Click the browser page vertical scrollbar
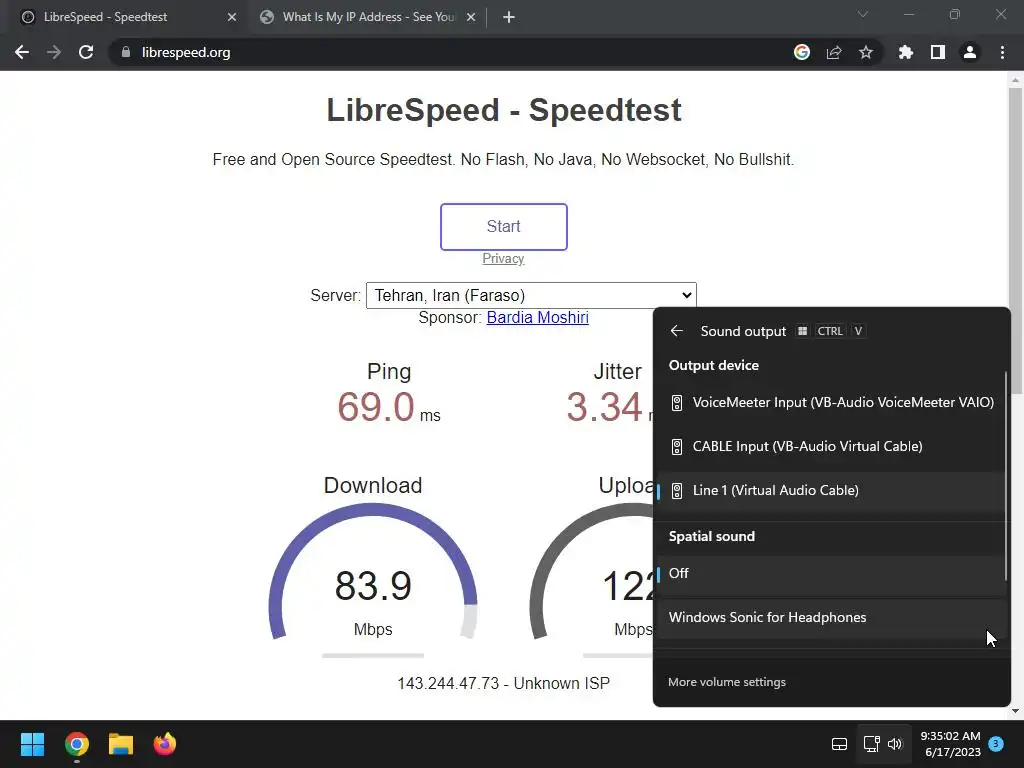1024x768 pixels. [1015, 242]
